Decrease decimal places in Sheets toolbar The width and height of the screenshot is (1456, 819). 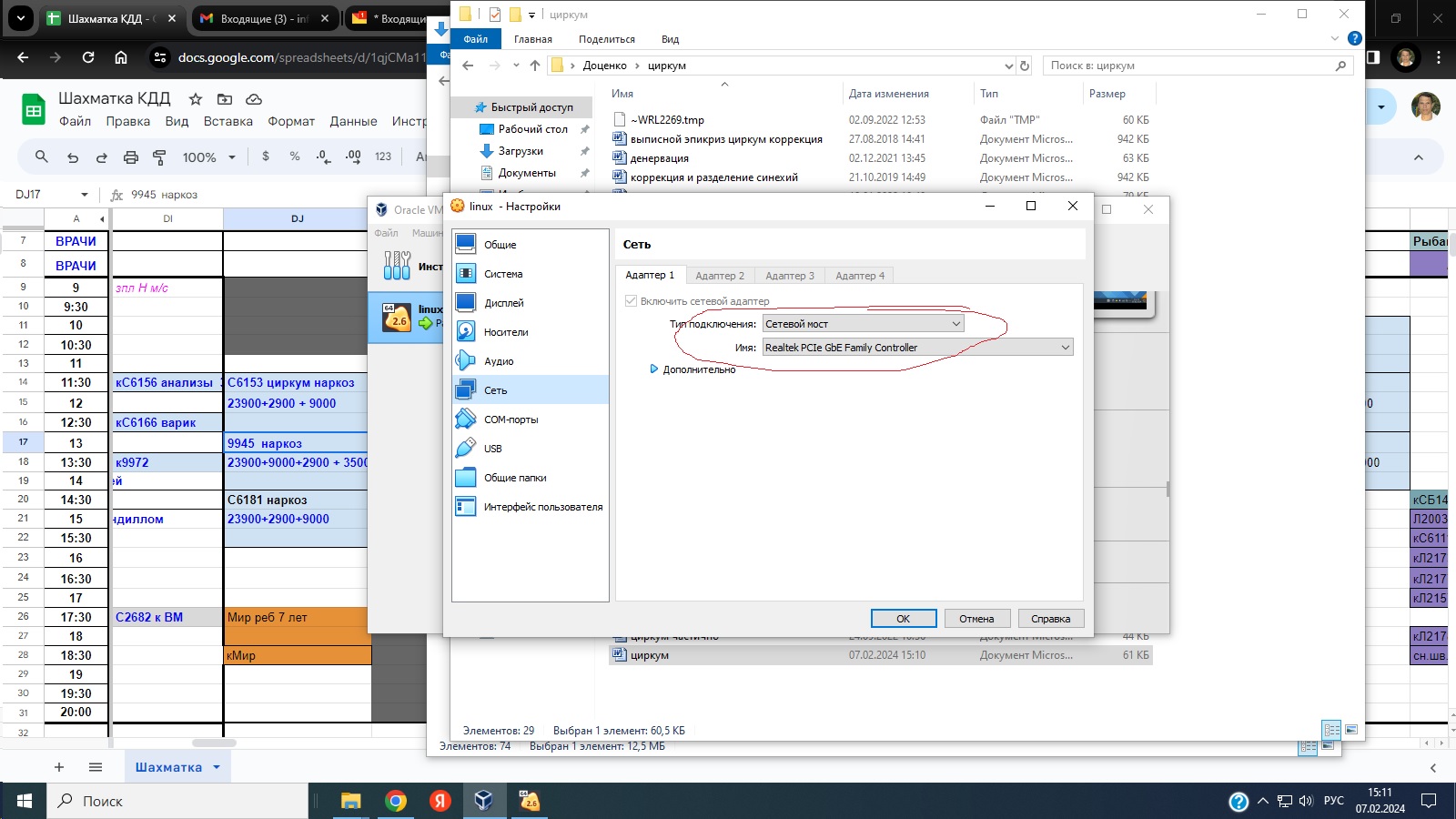pyautogui.click(x=324, y=157)
